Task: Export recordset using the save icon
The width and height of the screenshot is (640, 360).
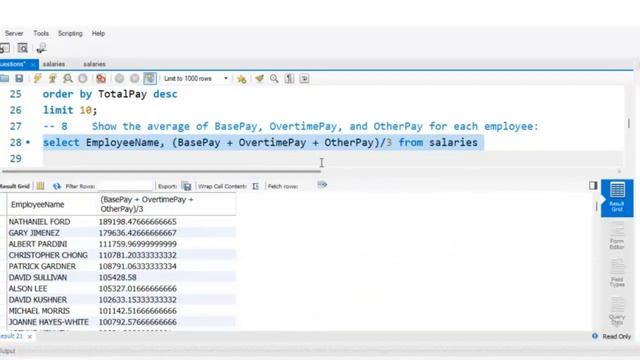Action: pos(186,187)
